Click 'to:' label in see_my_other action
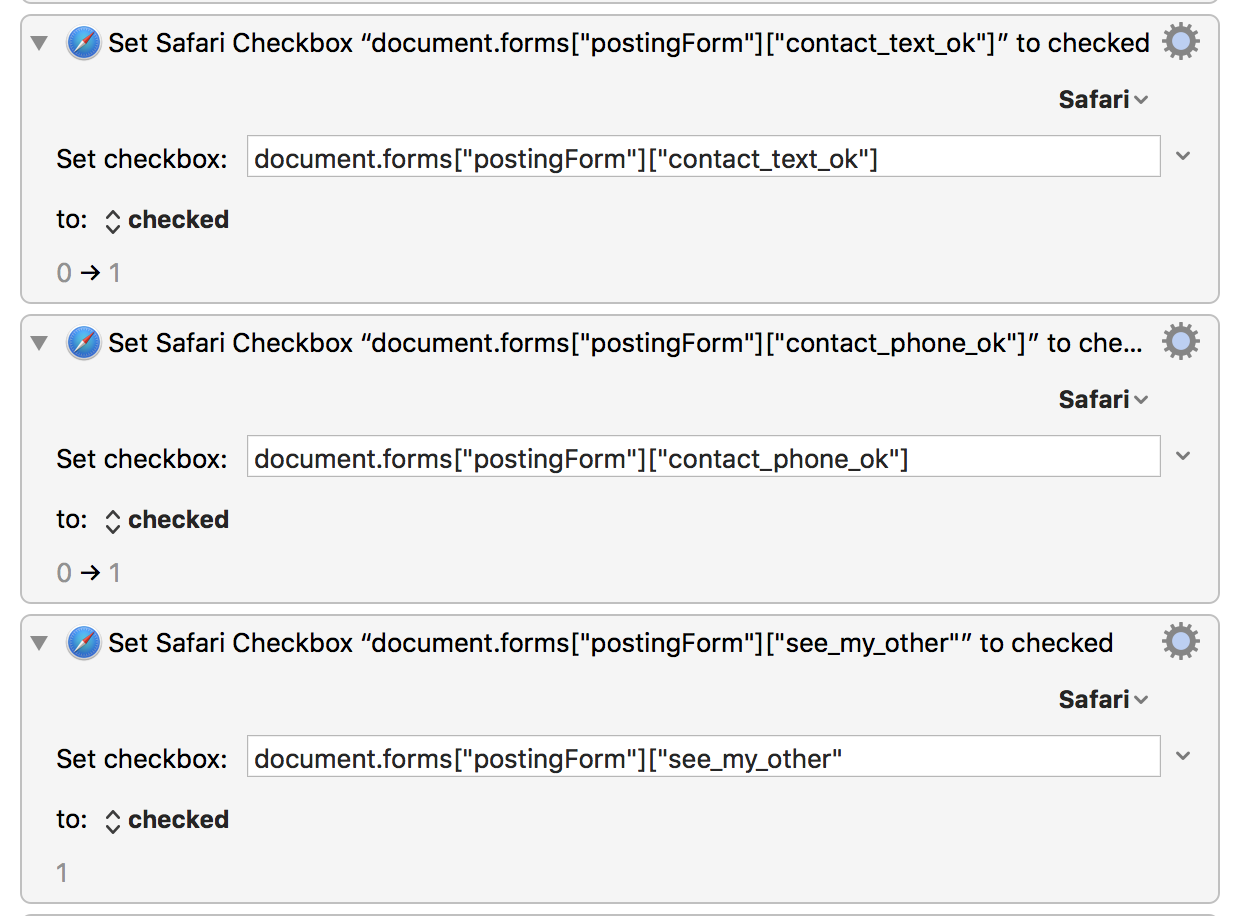The width and height of the screenshot is (1238, 916). click(72, 820)
